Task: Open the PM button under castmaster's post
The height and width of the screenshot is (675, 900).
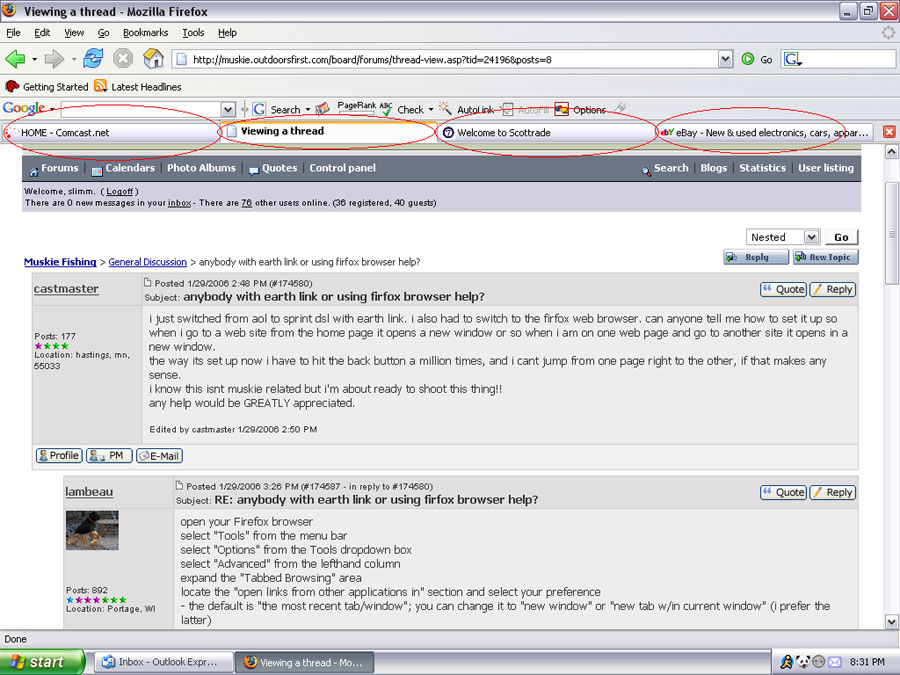Action: coord(109,455)
